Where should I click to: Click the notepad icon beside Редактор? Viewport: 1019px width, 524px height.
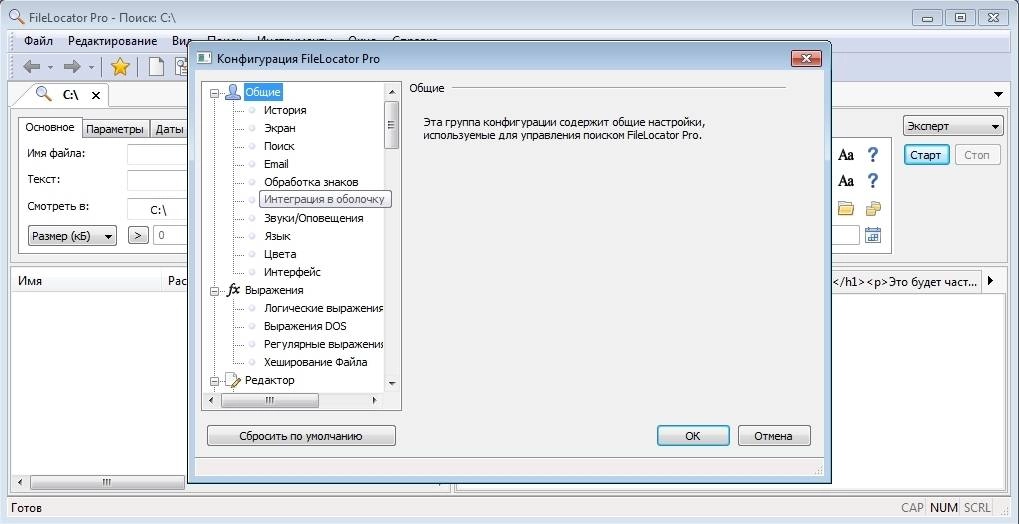coord(233,380)
